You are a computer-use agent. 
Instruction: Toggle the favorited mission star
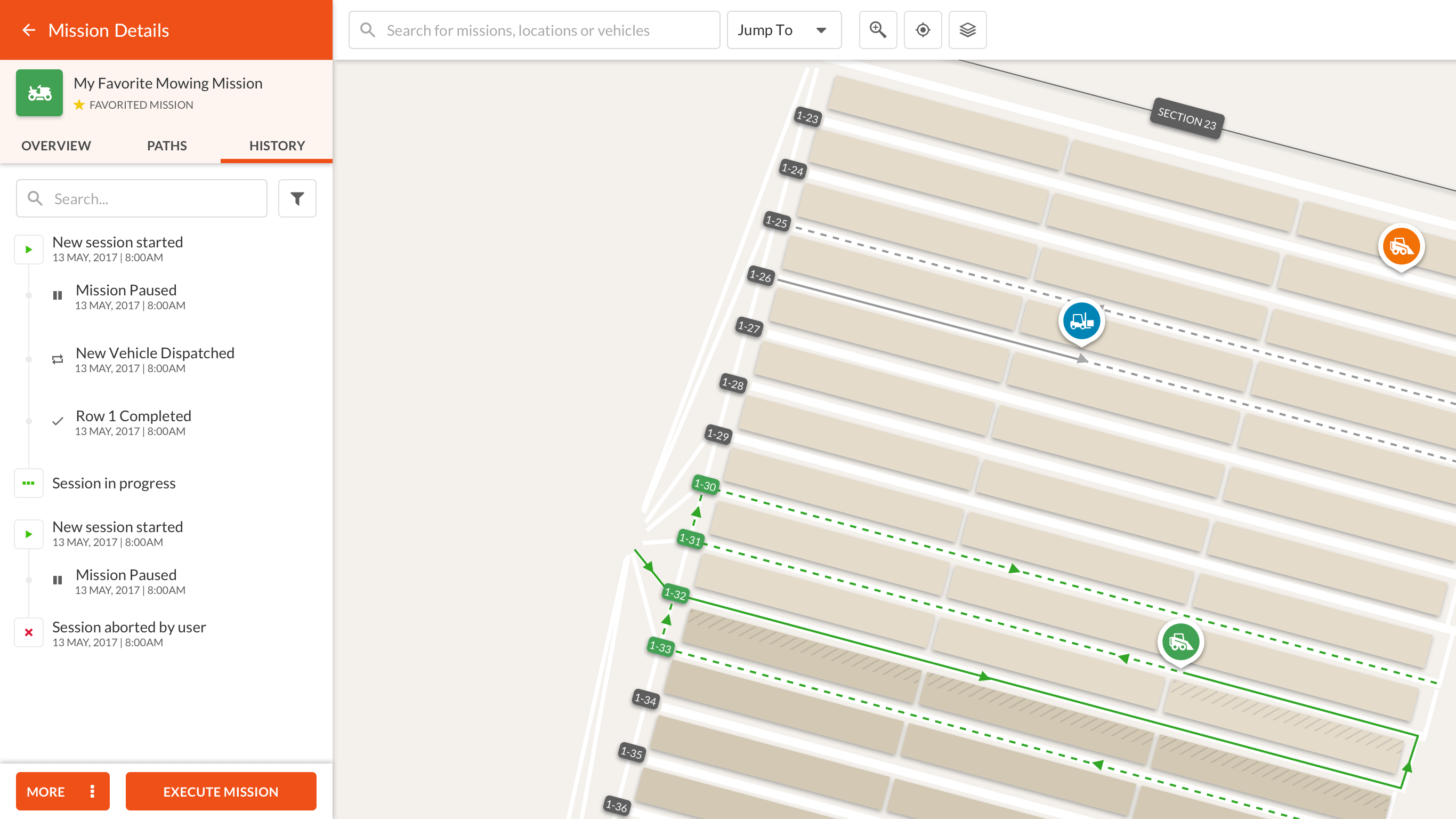(x=79, y=105)
